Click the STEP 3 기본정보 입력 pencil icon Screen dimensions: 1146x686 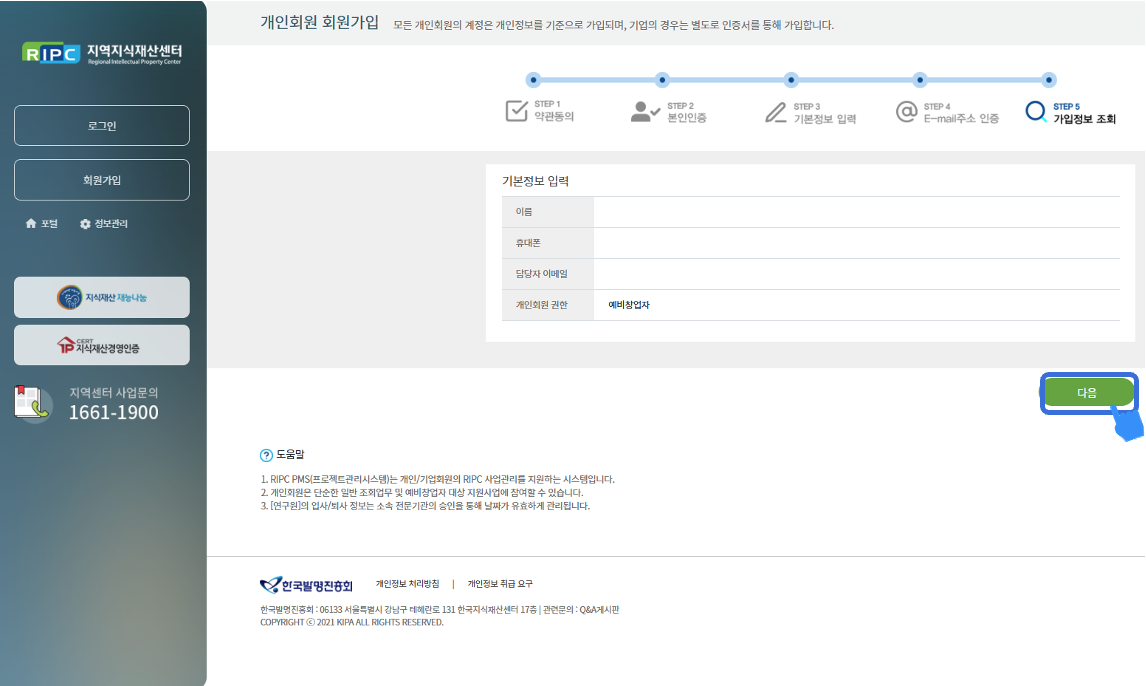pos(776,111)
